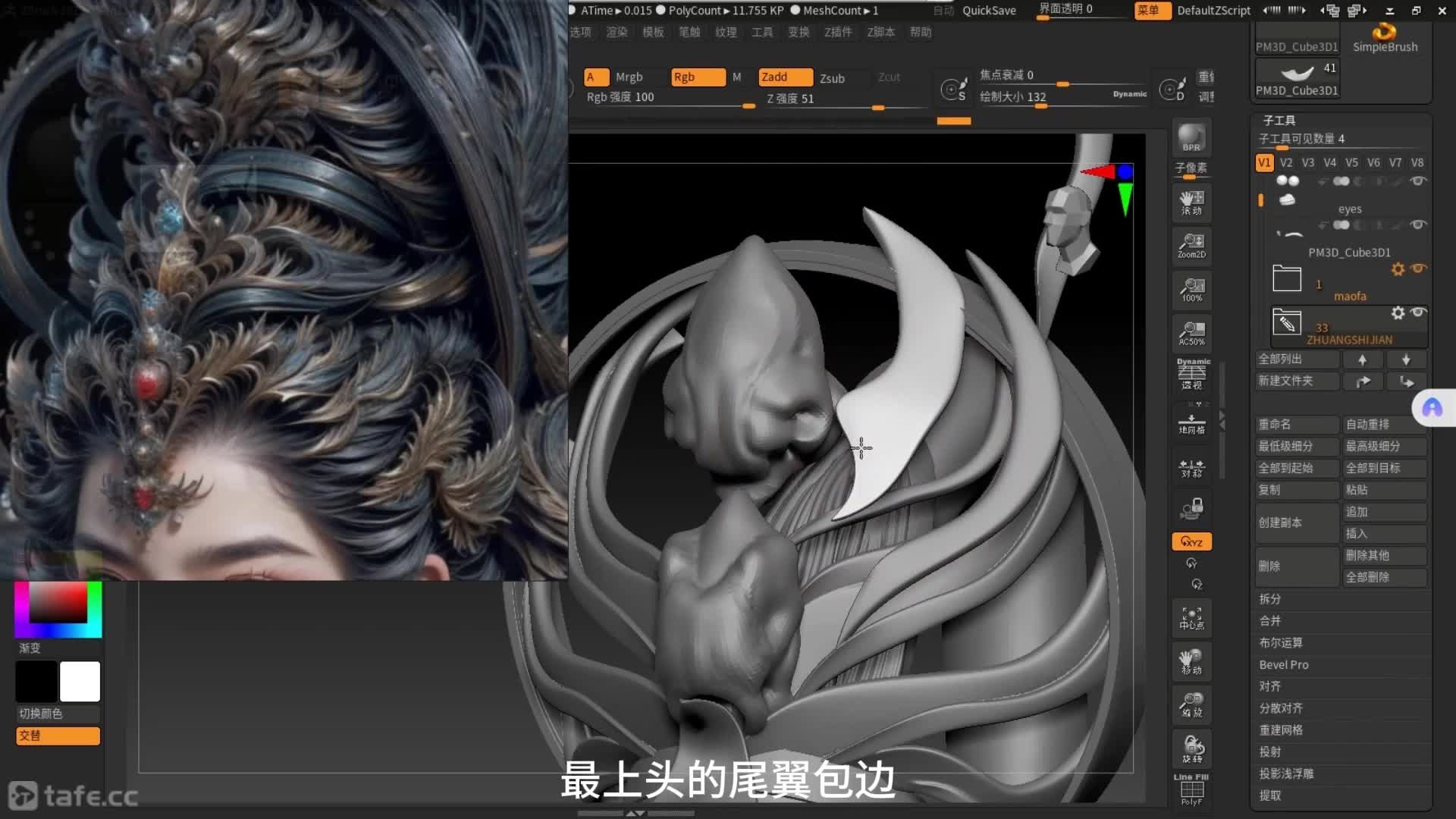
Task: Select the white color swatch
Action: click(80, 681)
